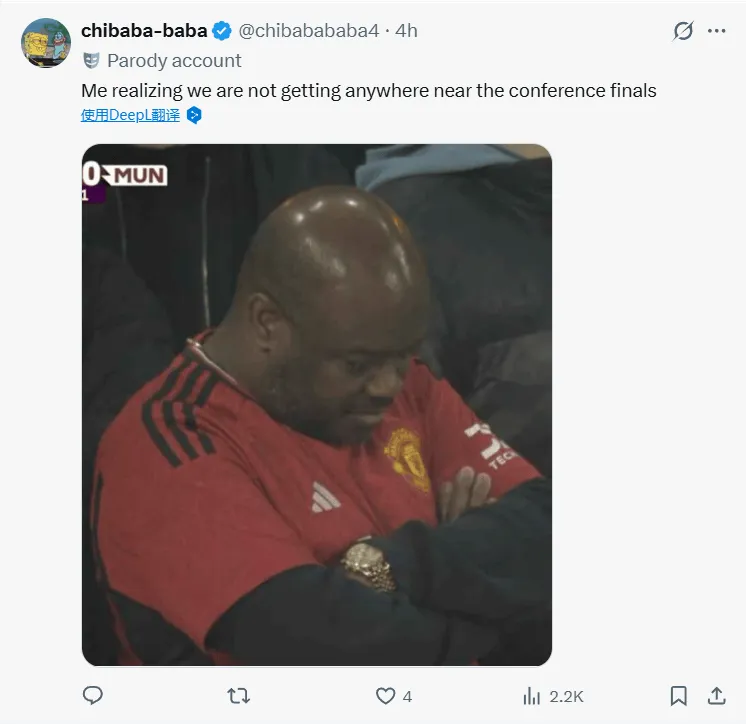Click the DeepL logo icon

click(x=194, y=115)
